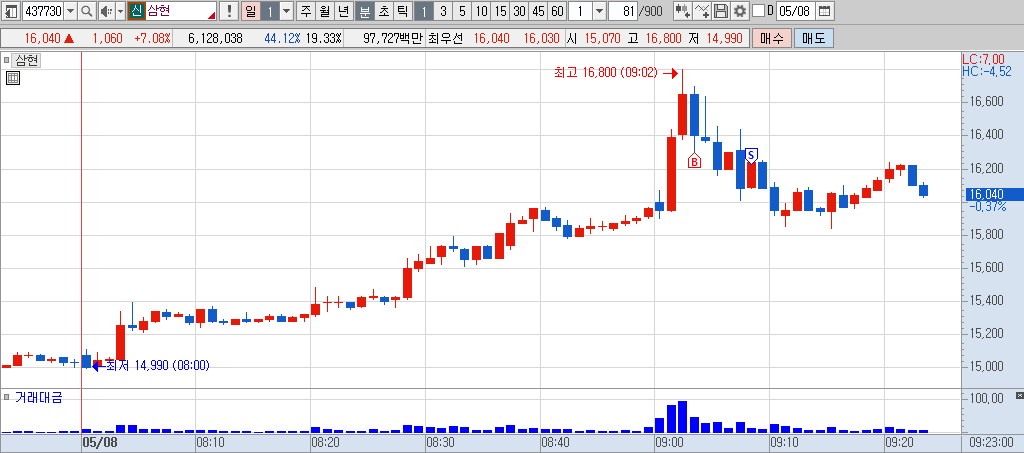Open the data table icon under 삼현 label
The height and width of the screenshot is (453, 1024).
tap(13, 78)
